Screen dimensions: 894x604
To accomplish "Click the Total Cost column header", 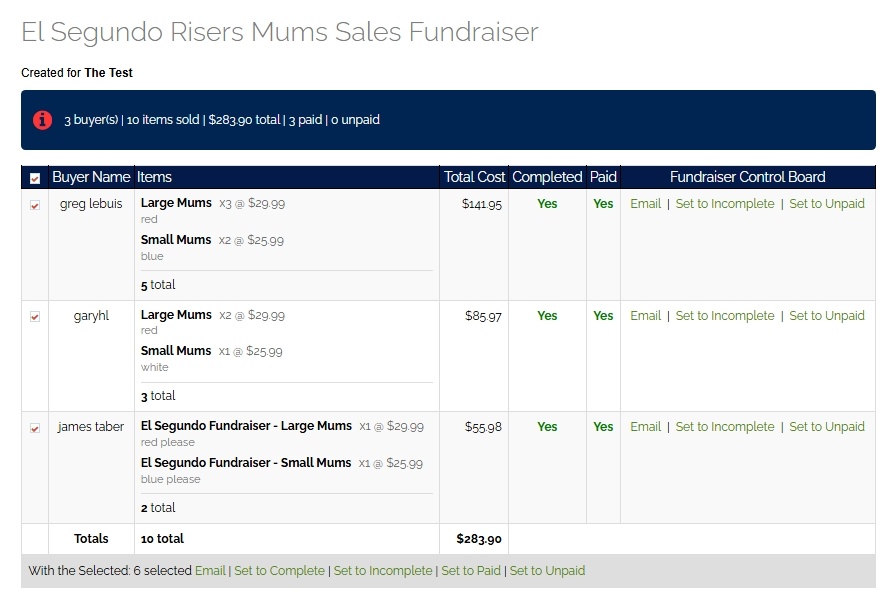I will [x=474, y=177].
